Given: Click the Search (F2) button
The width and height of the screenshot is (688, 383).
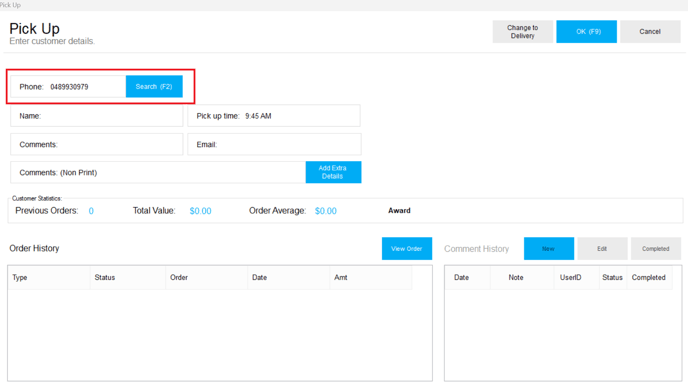Looking at the screenshot, I should 154,86.
